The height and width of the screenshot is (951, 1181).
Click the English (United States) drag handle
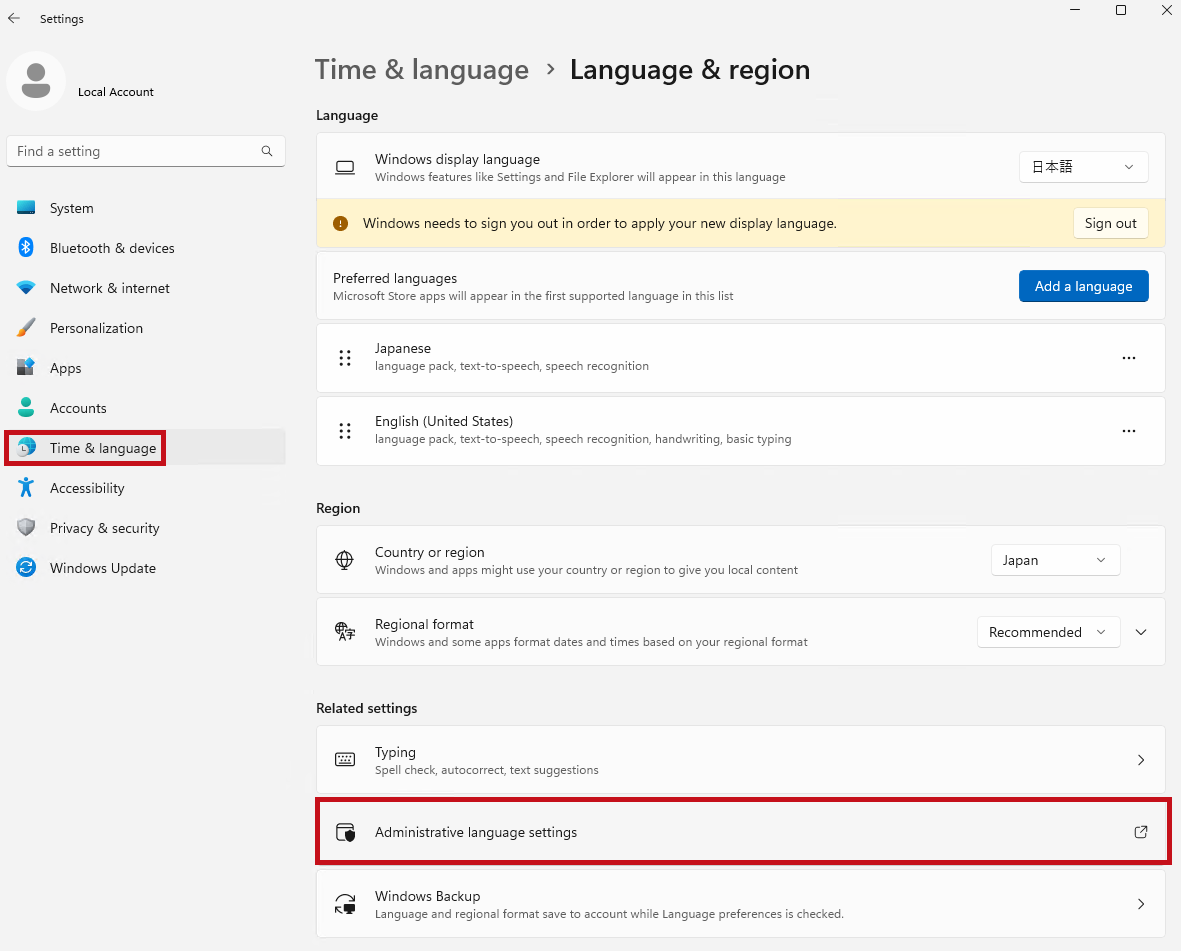tap(345, 431)
